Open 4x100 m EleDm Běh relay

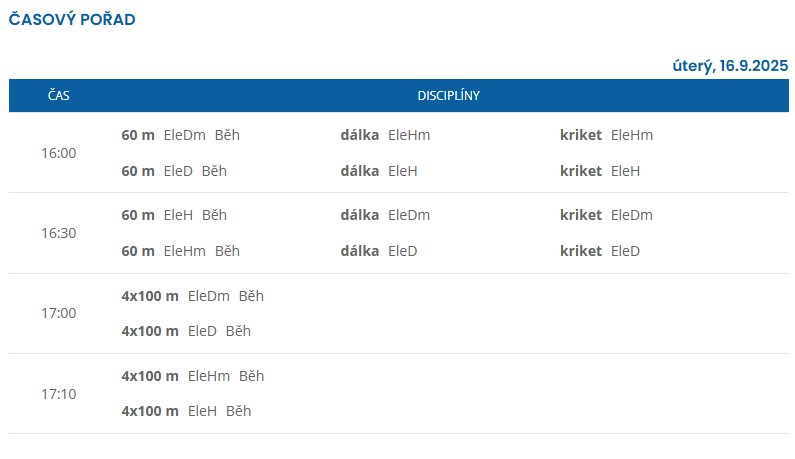pyautogui.click(x=193, y=296)
